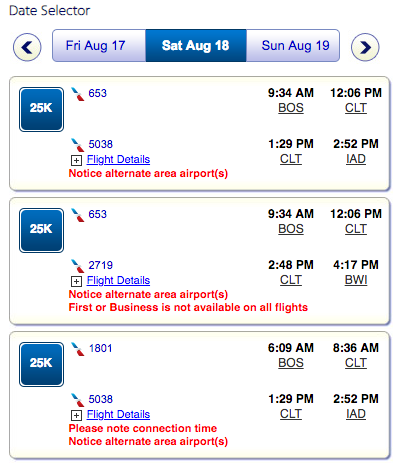Advance to later dates with right arrow
Screen dimensions: 396x464
(x=365, y=47)
